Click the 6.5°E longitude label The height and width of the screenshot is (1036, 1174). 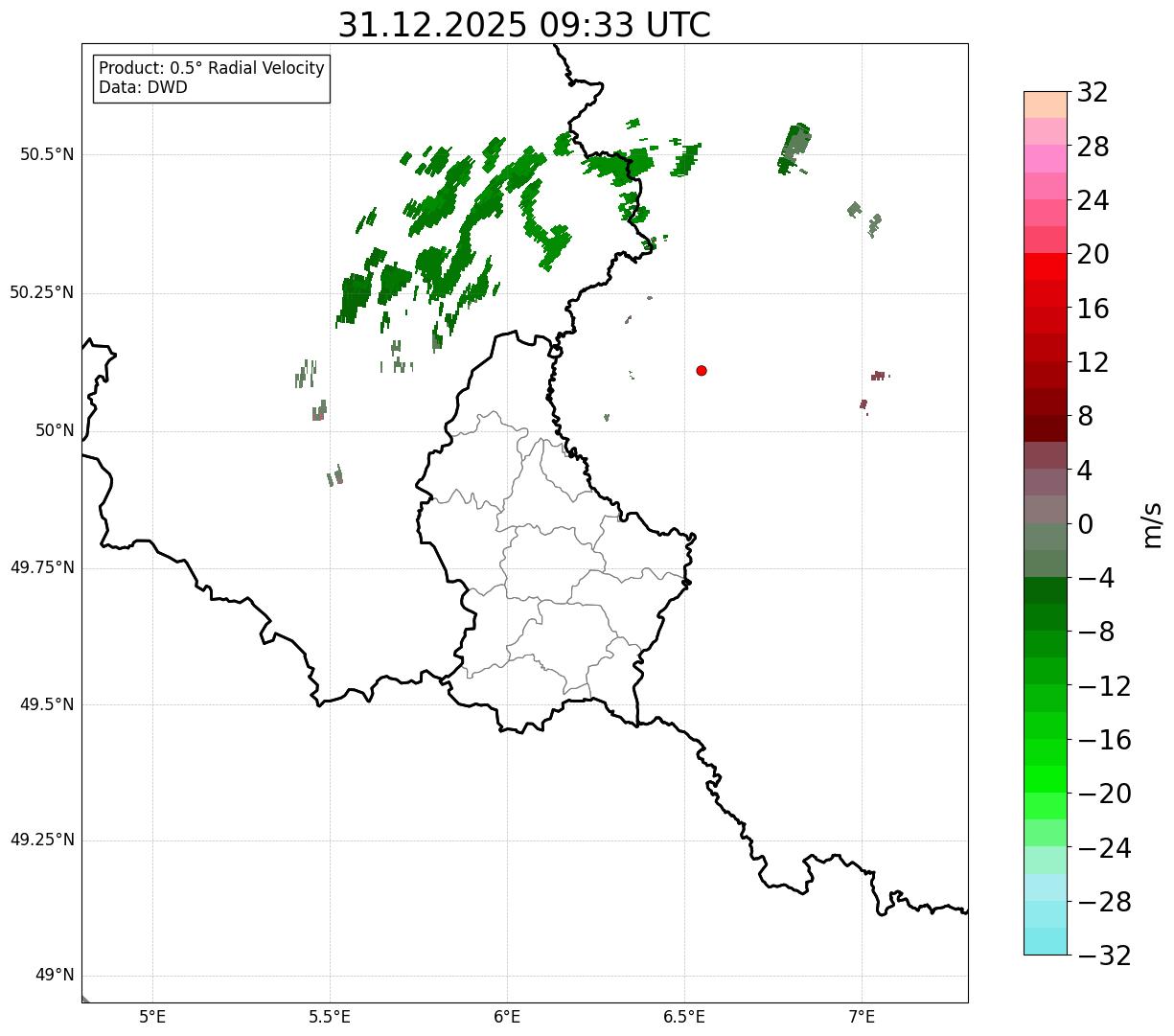click(684, 1017)
